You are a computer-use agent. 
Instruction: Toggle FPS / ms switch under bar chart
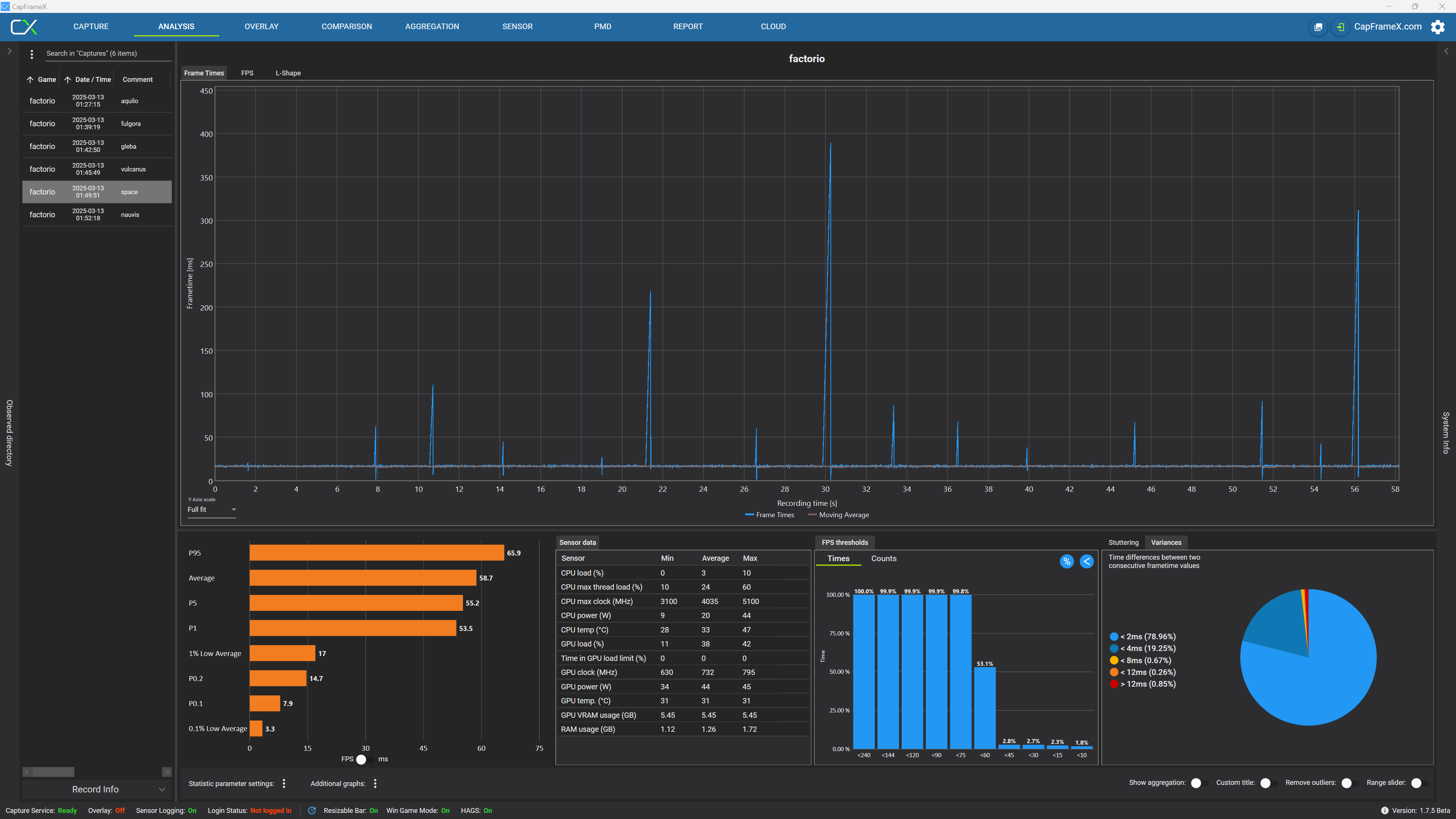pyautogui.click(x=365, y=759)
